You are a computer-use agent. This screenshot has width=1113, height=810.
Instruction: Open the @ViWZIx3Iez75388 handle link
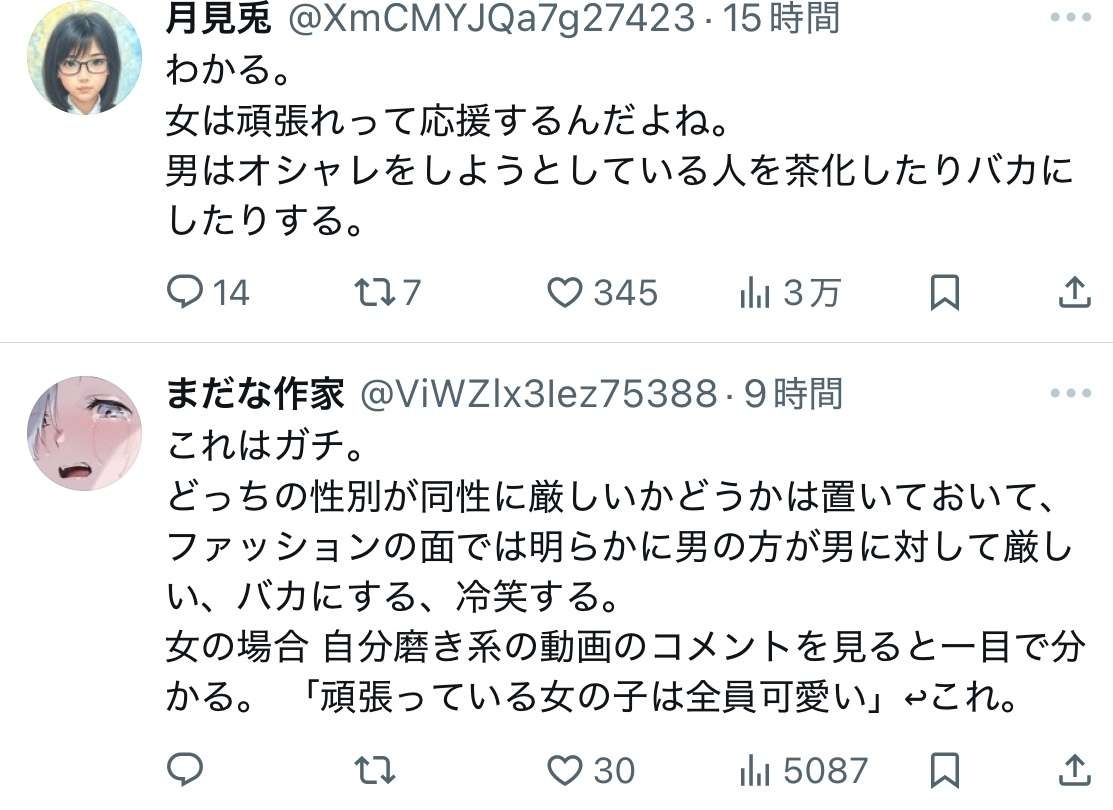[539, 393]
